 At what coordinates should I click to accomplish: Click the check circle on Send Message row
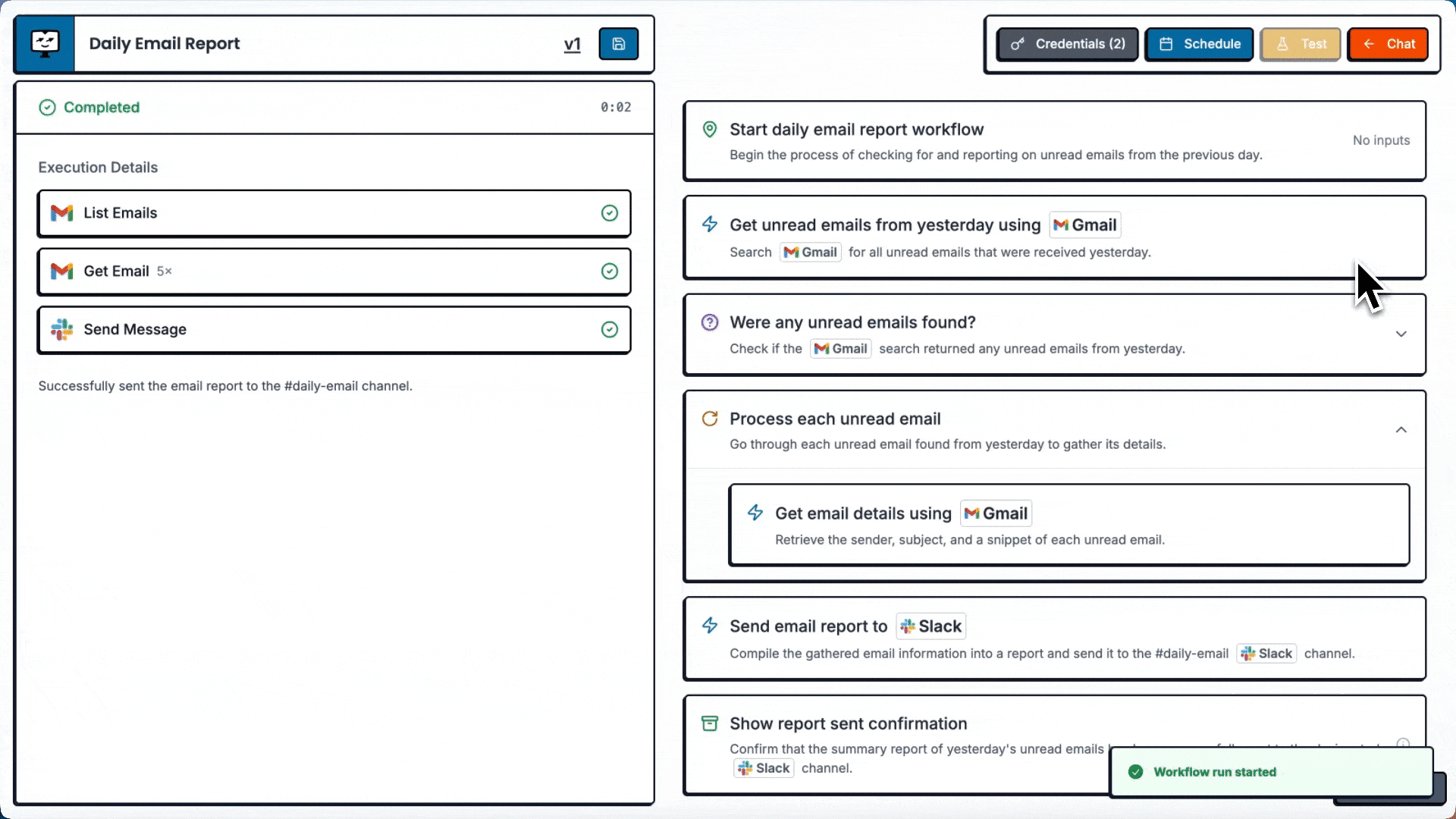coord(610,329)
